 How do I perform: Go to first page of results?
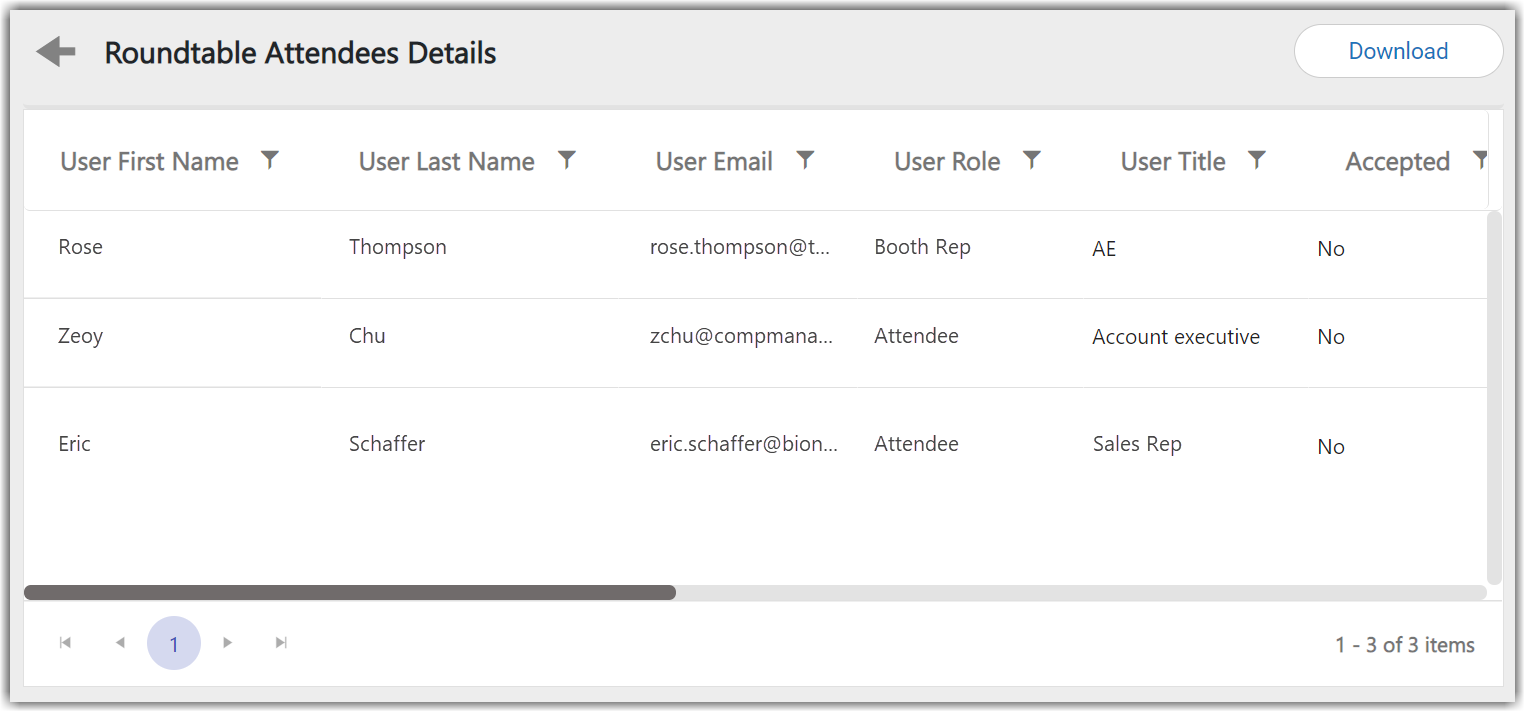click(x=66, y=643)
